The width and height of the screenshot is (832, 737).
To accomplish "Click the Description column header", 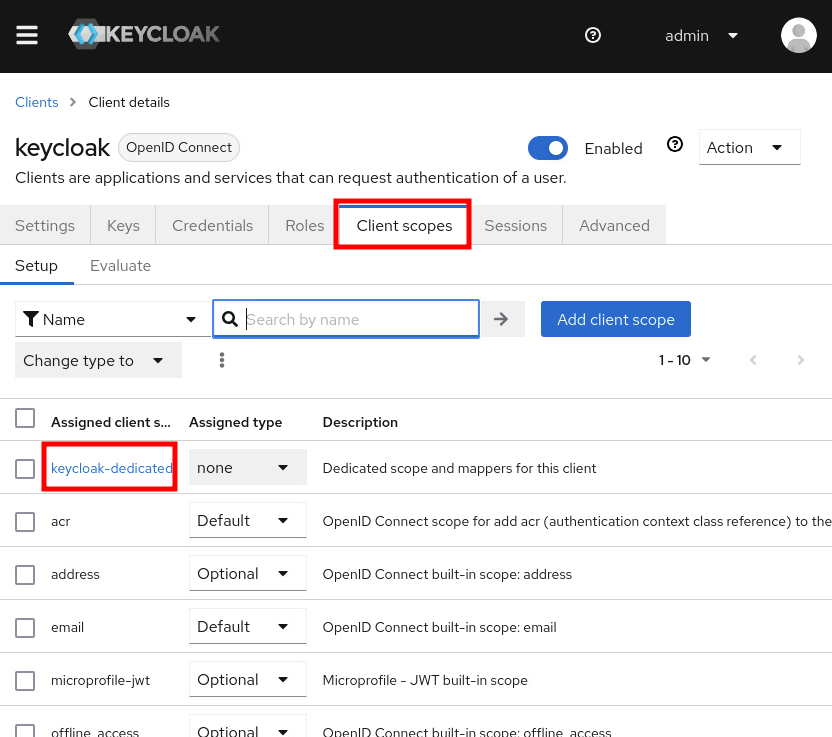I will (x=360, y=422).
